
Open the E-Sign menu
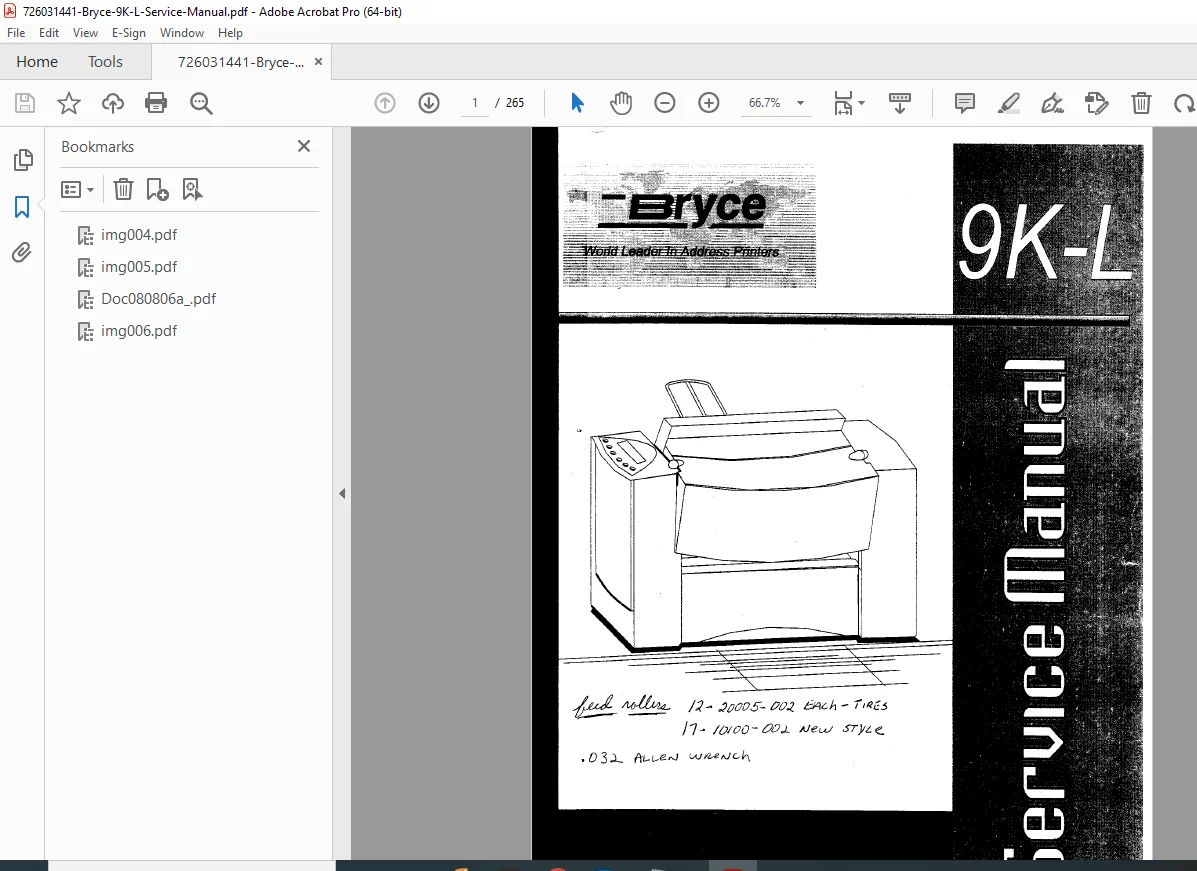pyautogui.click(x=128, y=33)
